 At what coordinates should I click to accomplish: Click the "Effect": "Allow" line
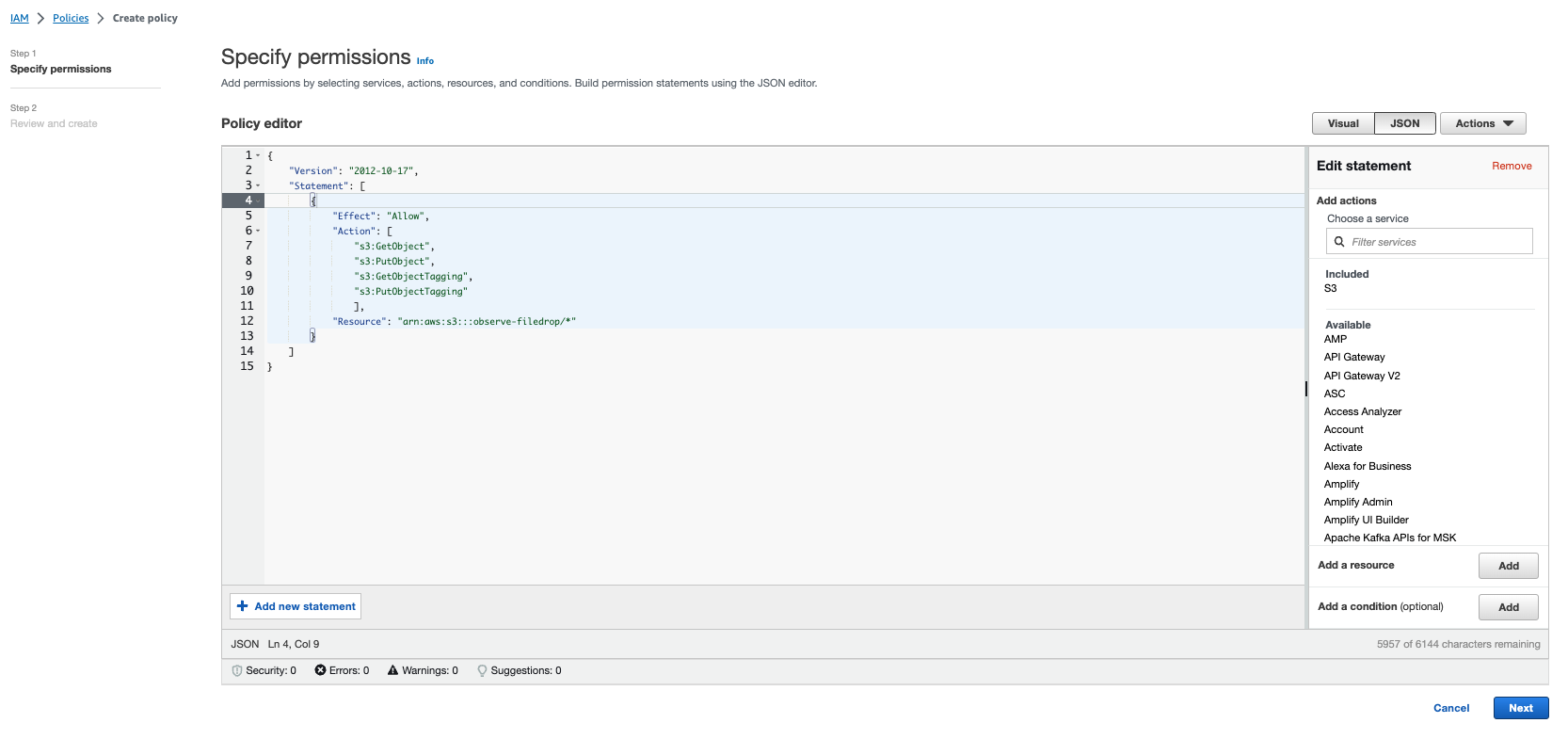[x=380, y=216]
